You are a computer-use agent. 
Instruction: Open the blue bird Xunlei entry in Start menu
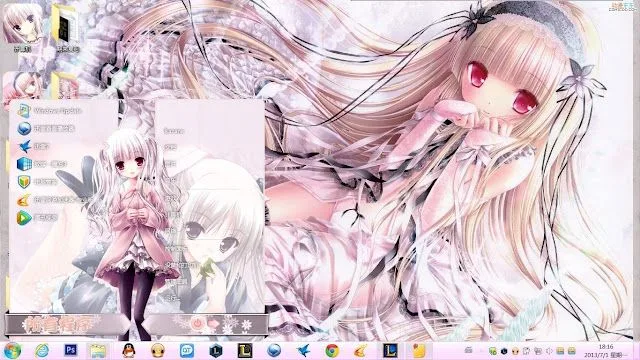pos(33,146)
